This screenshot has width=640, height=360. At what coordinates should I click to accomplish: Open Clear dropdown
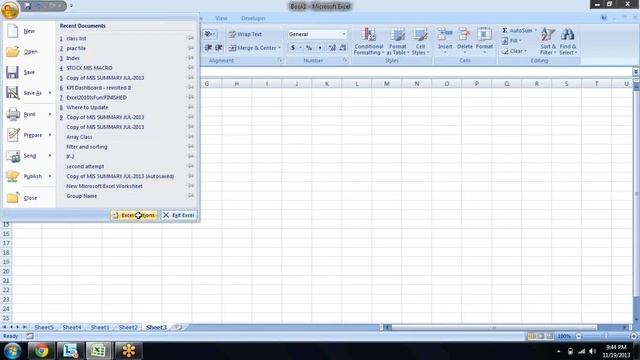click(514, 51)
